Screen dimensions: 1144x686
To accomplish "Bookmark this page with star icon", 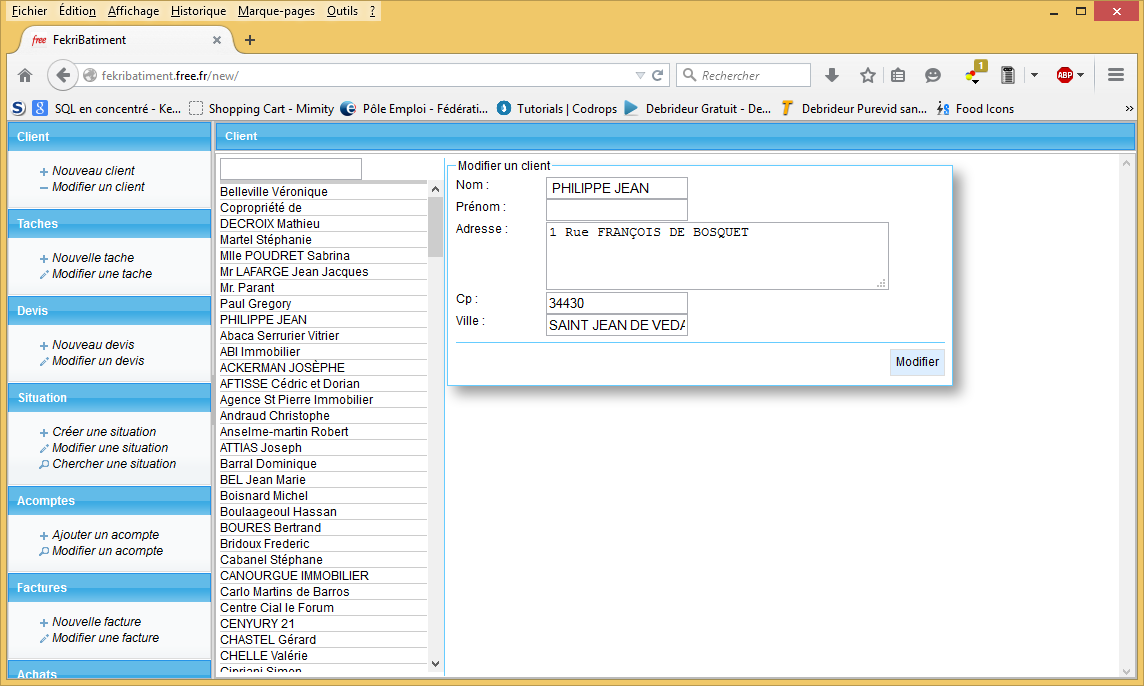I will pos(867,75).
